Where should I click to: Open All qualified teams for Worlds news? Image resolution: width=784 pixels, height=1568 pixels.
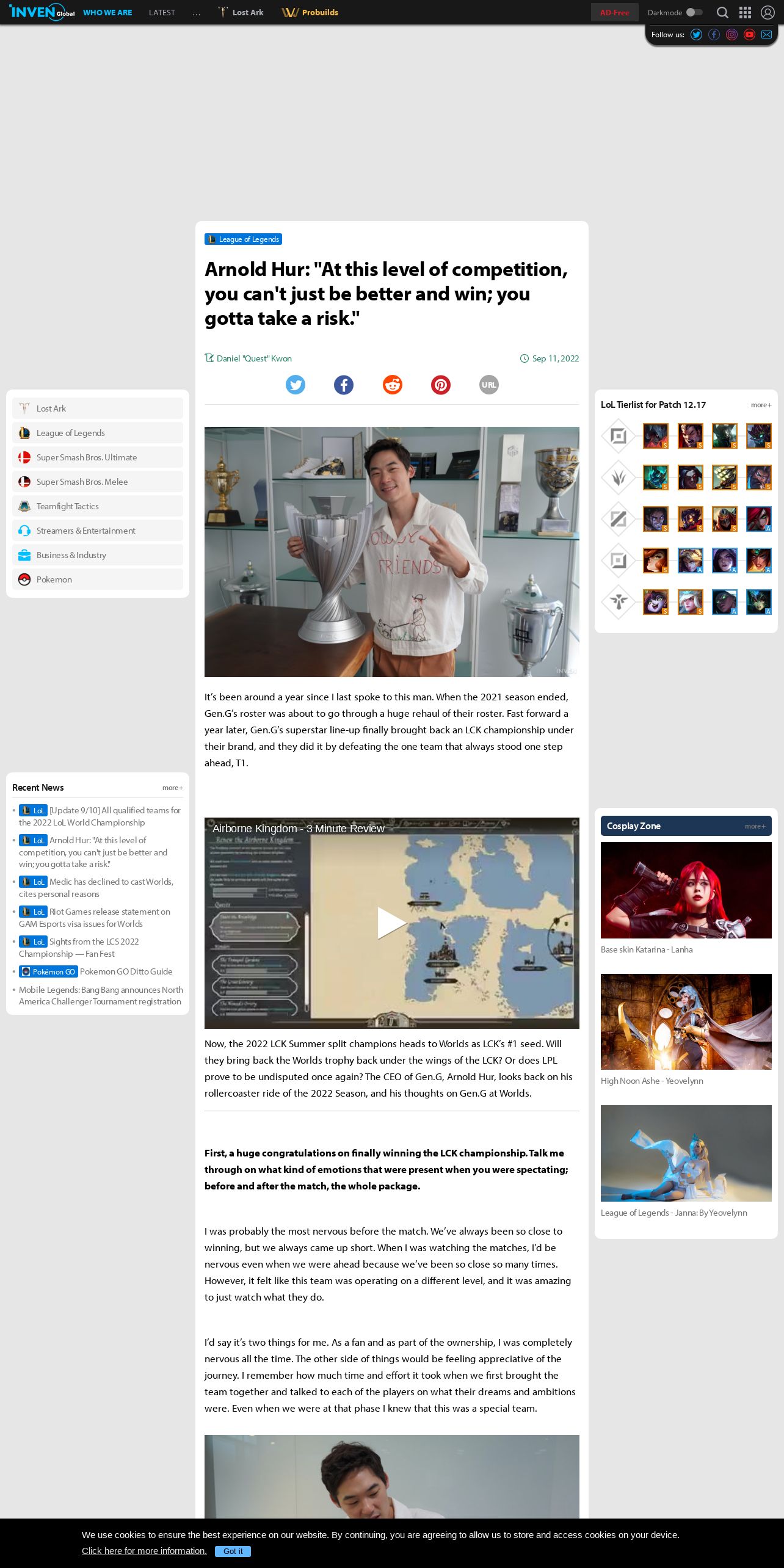[100, 816]
